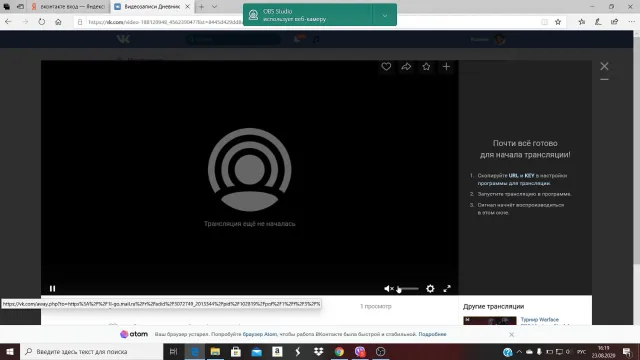Expand OBS Studio webcam notification dropdown

384,16
